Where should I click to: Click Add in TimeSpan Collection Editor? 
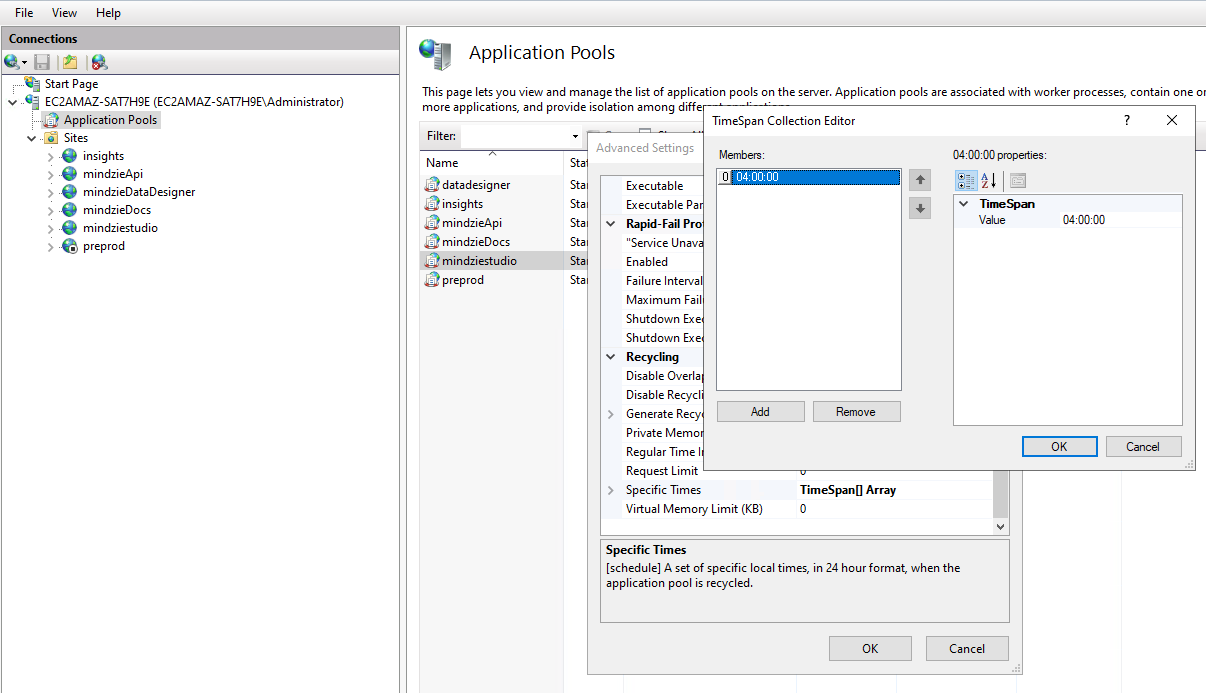(x=760, y=412)
